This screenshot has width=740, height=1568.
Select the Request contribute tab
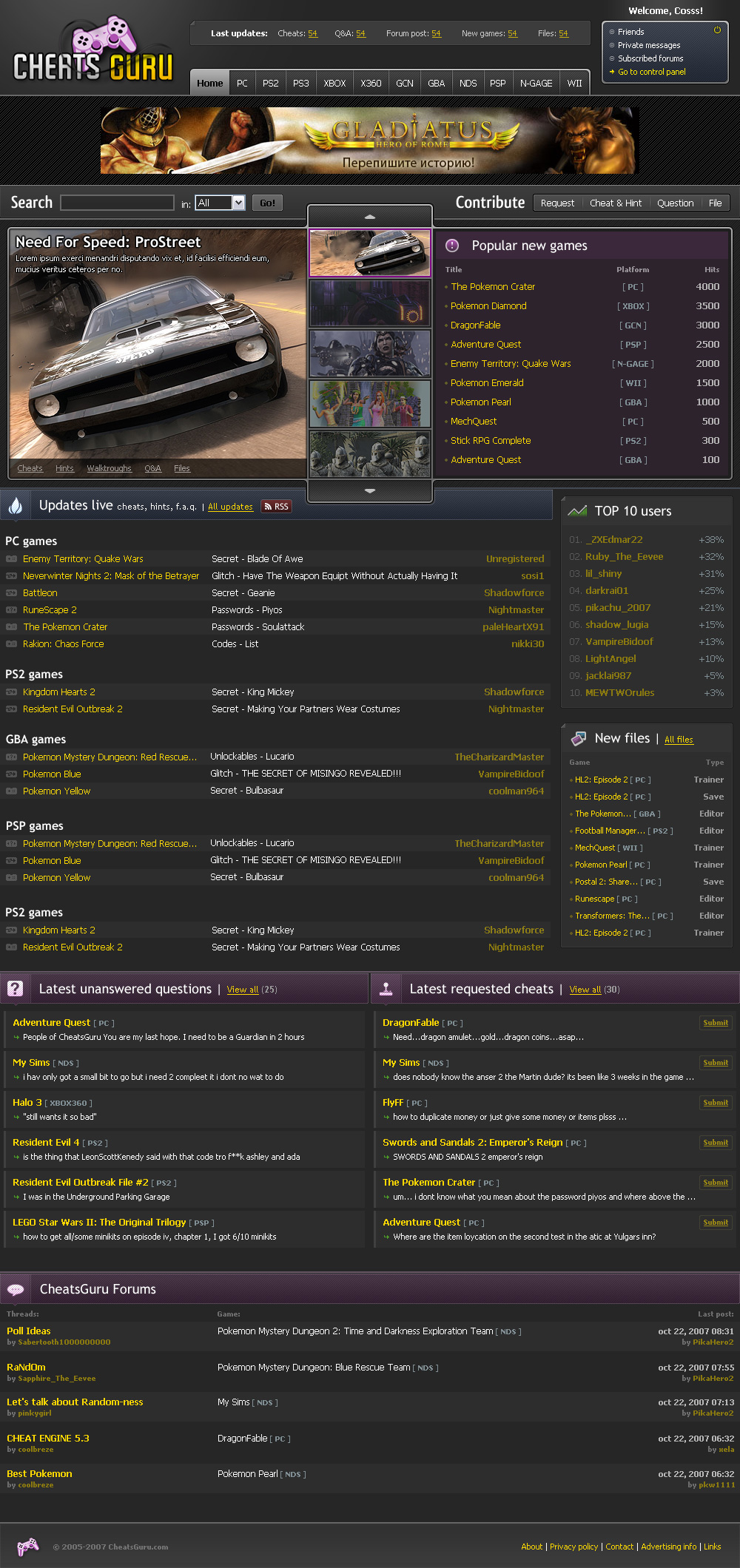point(557,203)
